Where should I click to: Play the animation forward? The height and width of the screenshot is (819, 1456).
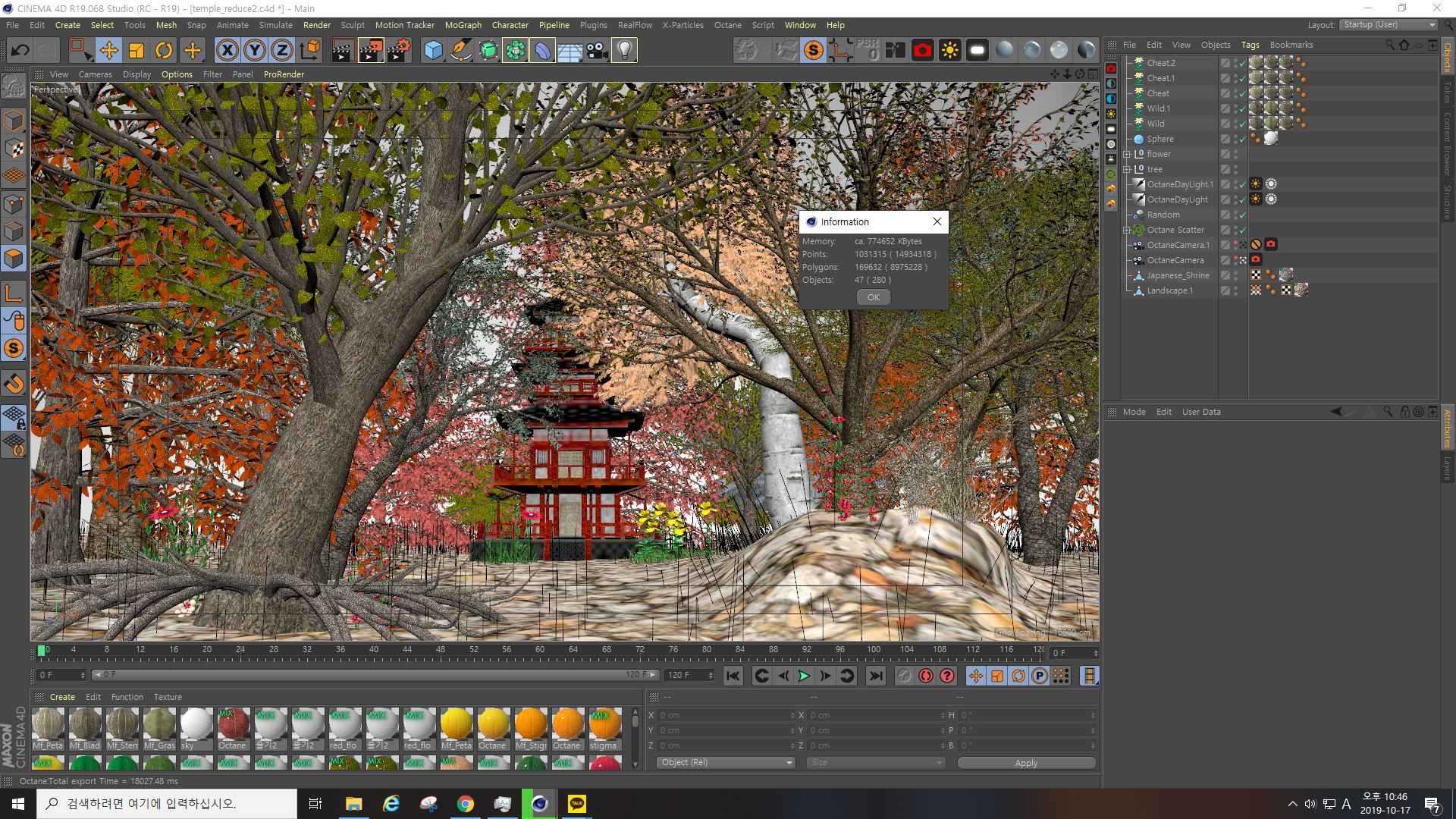point(804,676)
